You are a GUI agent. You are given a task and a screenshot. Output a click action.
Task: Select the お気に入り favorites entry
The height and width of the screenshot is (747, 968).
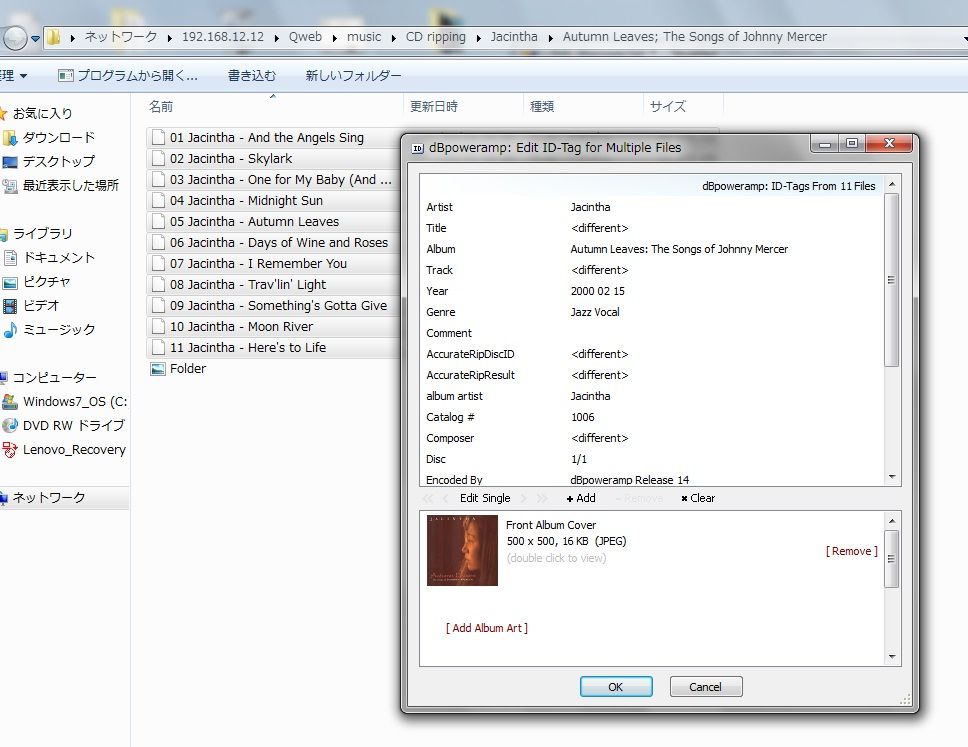tap(42, 114)
